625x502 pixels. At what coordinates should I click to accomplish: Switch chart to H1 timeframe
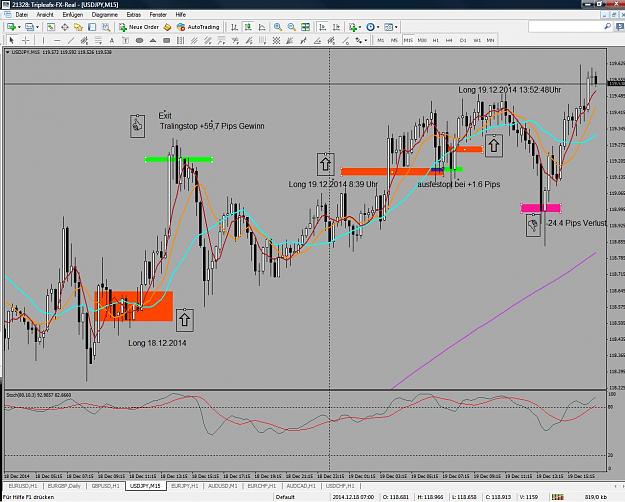coord(435,40)
